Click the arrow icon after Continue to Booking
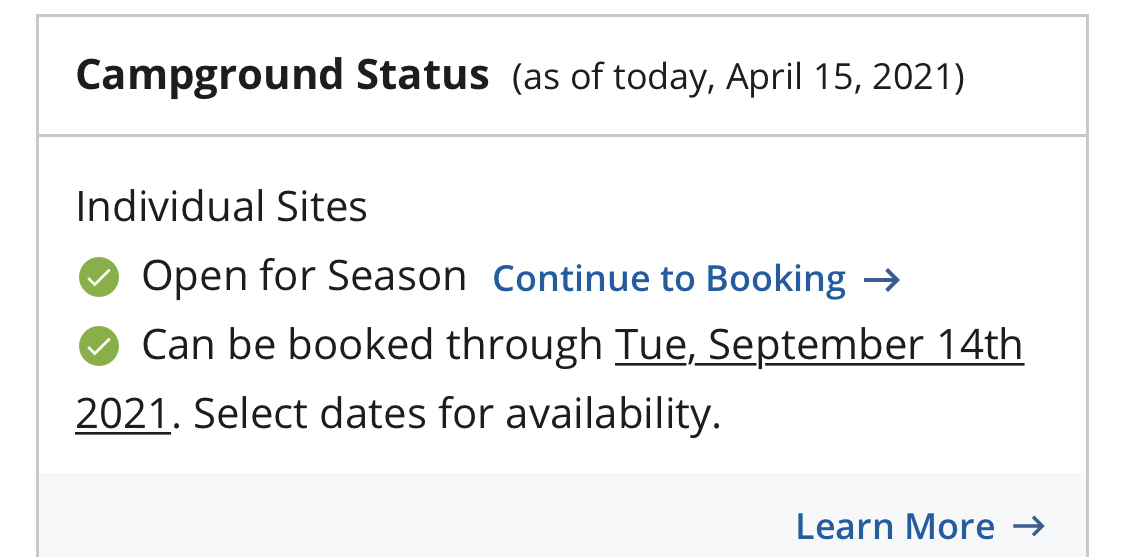This screenshot has height=557, width=1125. click(881, 280)
